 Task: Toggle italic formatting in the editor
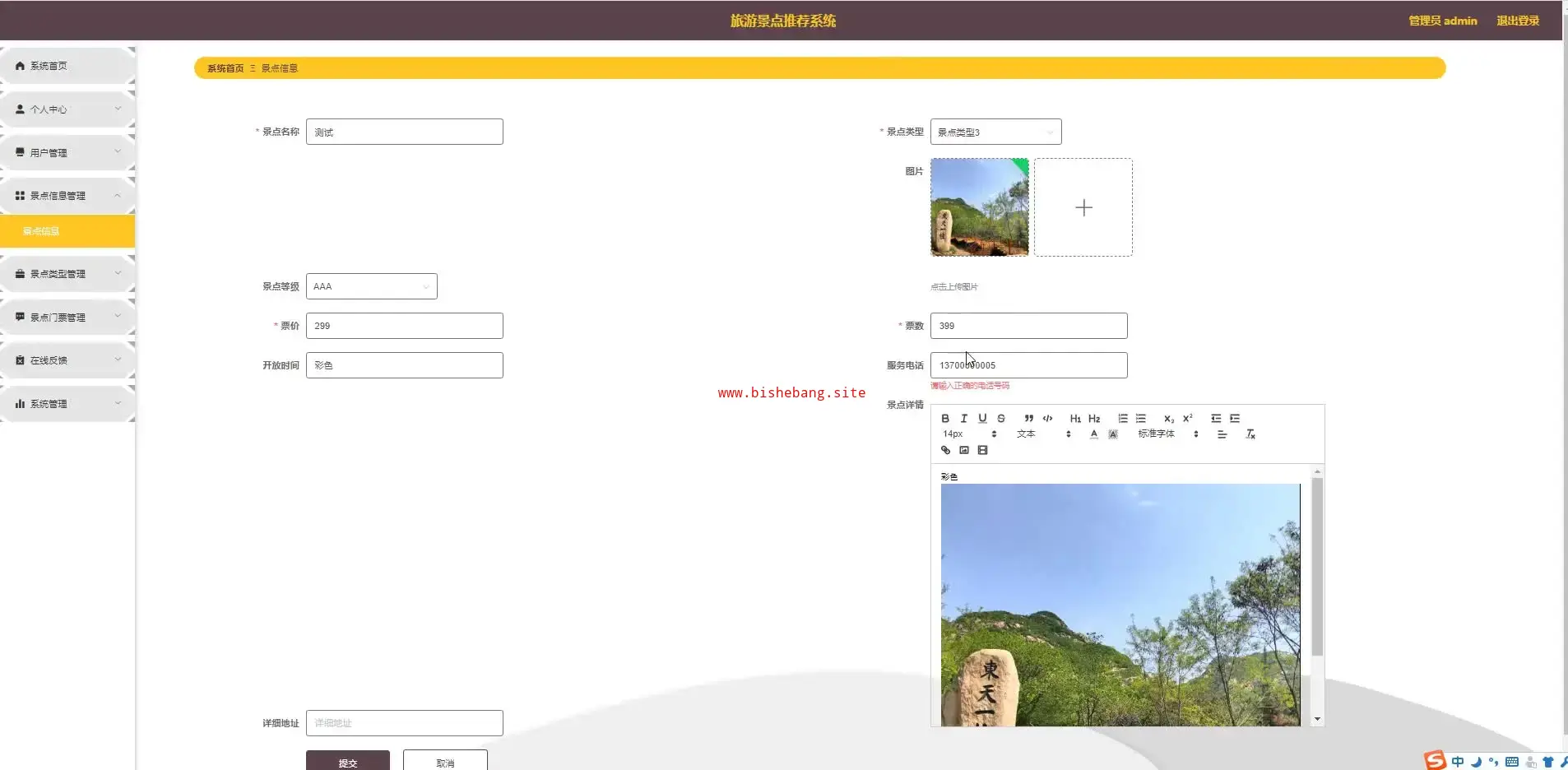point(963,419)
